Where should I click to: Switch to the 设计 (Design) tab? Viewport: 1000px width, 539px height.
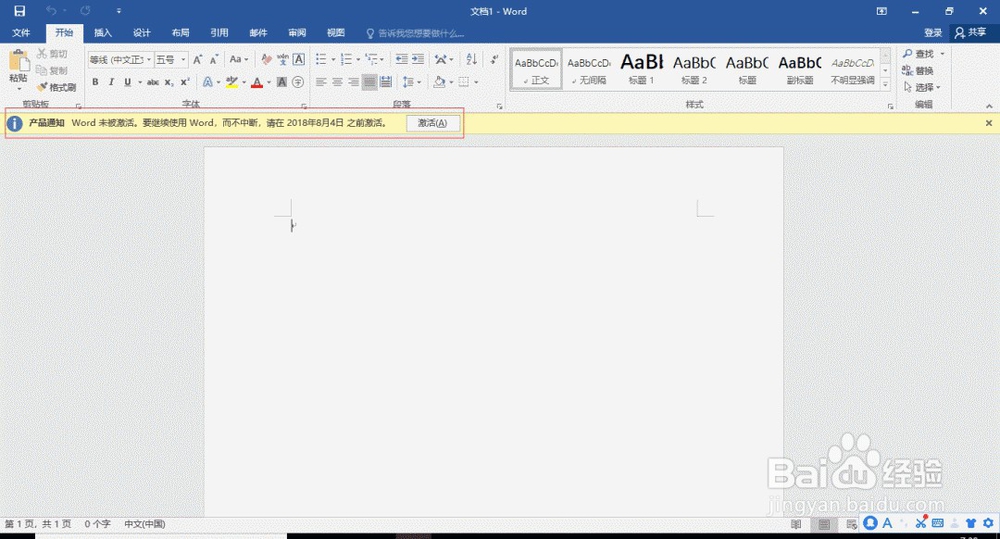142,33
